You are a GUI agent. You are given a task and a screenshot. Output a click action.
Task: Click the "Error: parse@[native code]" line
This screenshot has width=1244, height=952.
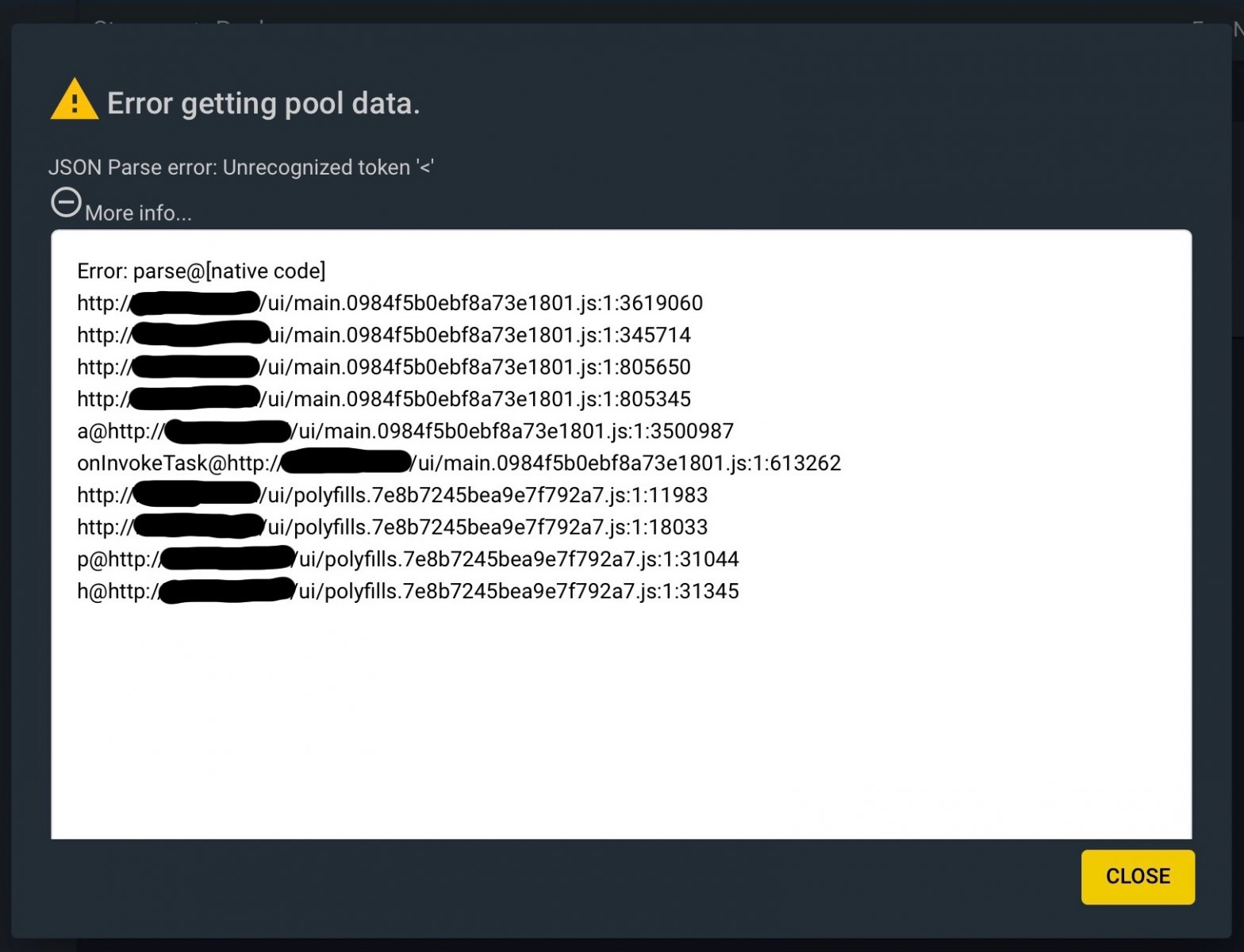[201, 271]
